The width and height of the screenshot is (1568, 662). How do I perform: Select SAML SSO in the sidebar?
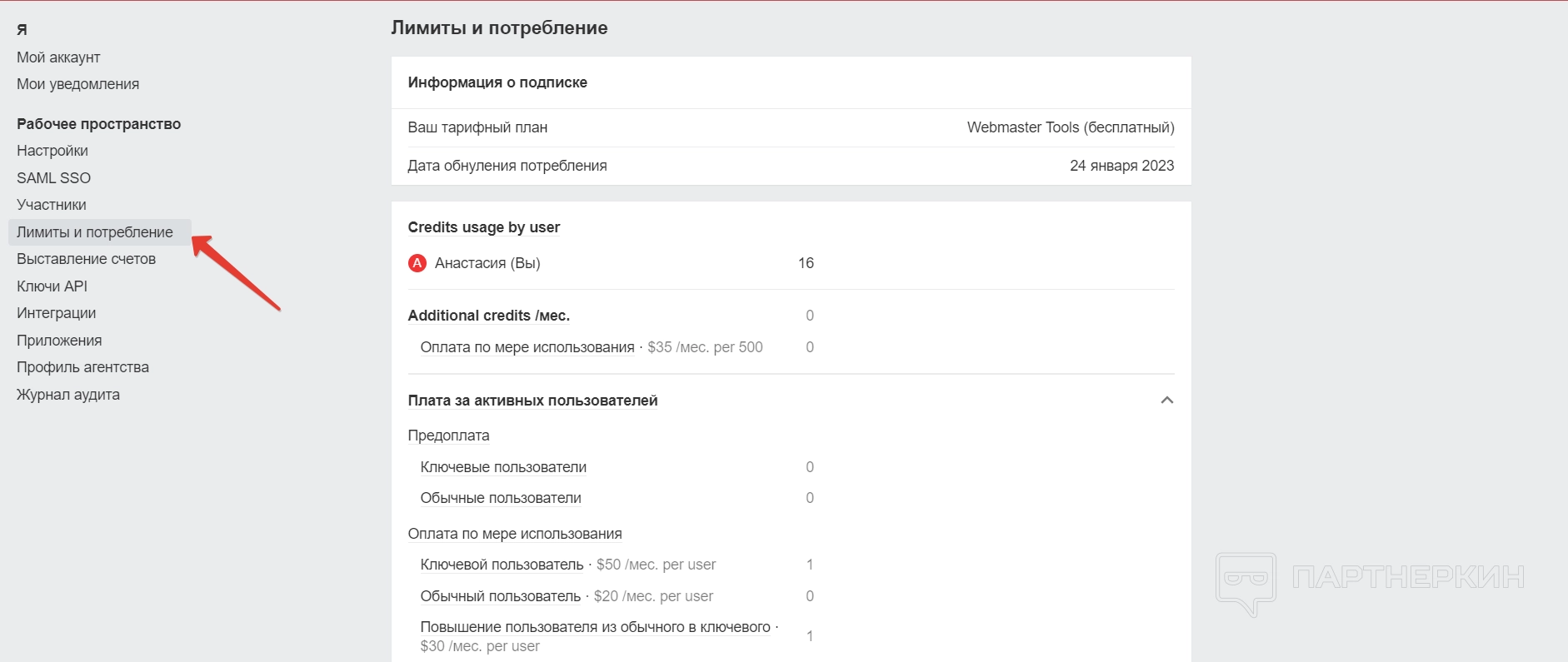pyautogui.click(x=53, y=178)
